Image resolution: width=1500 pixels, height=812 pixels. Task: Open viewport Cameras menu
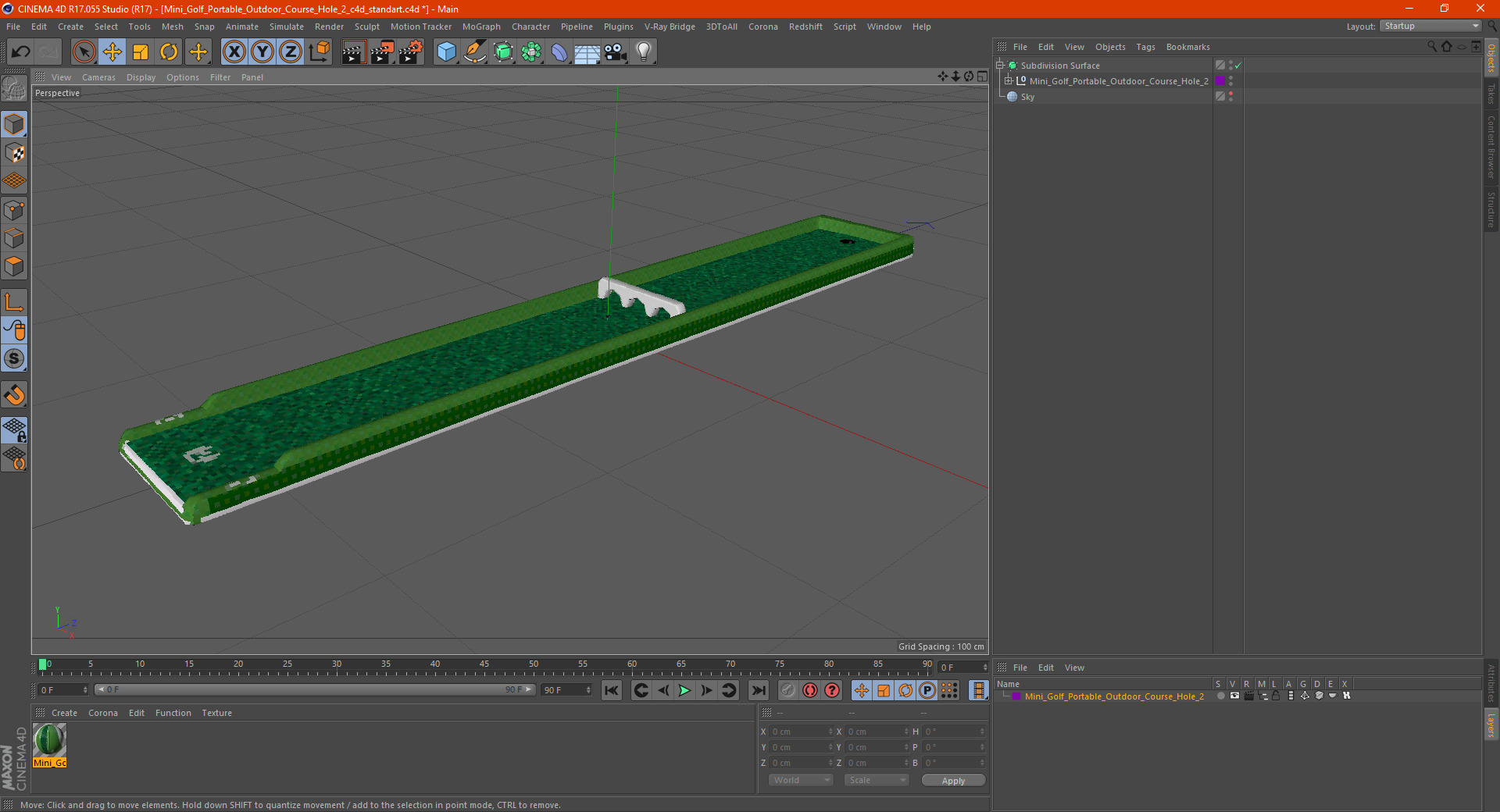pos(98,77)
